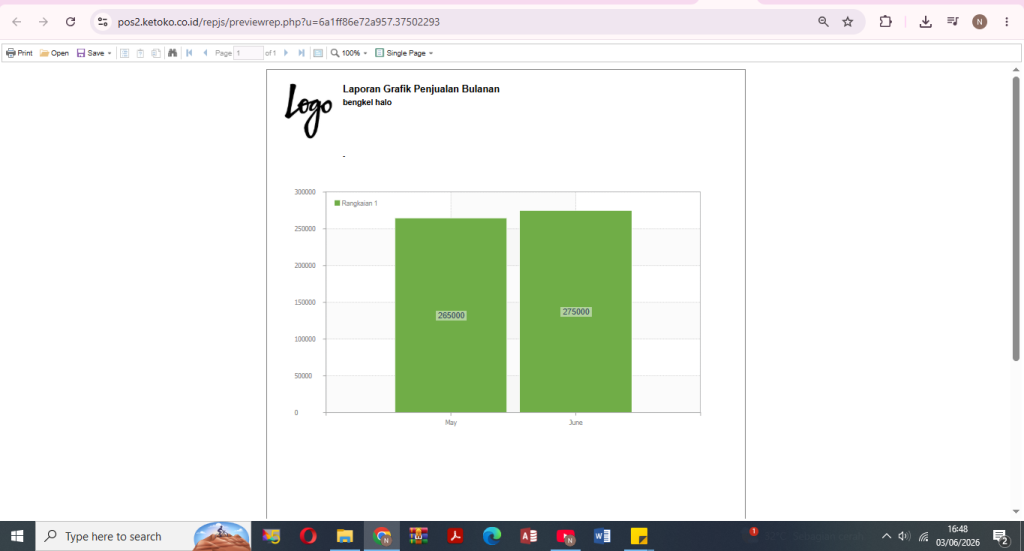
Task: Open Find with the binoculars icon
Action: click(x=172, y=53)
